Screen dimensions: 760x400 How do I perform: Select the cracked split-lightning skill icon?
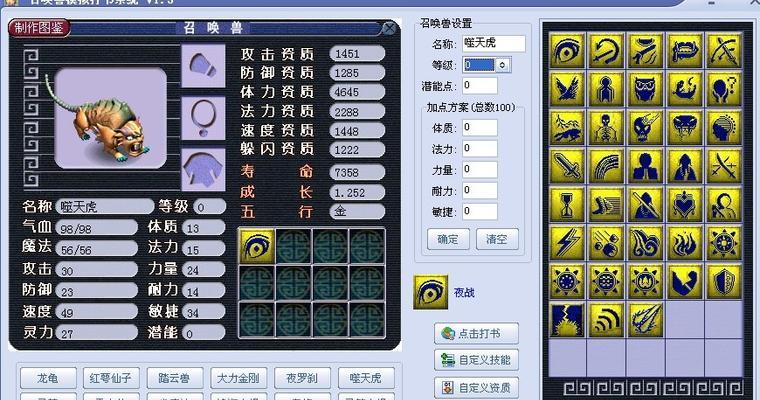567,320
